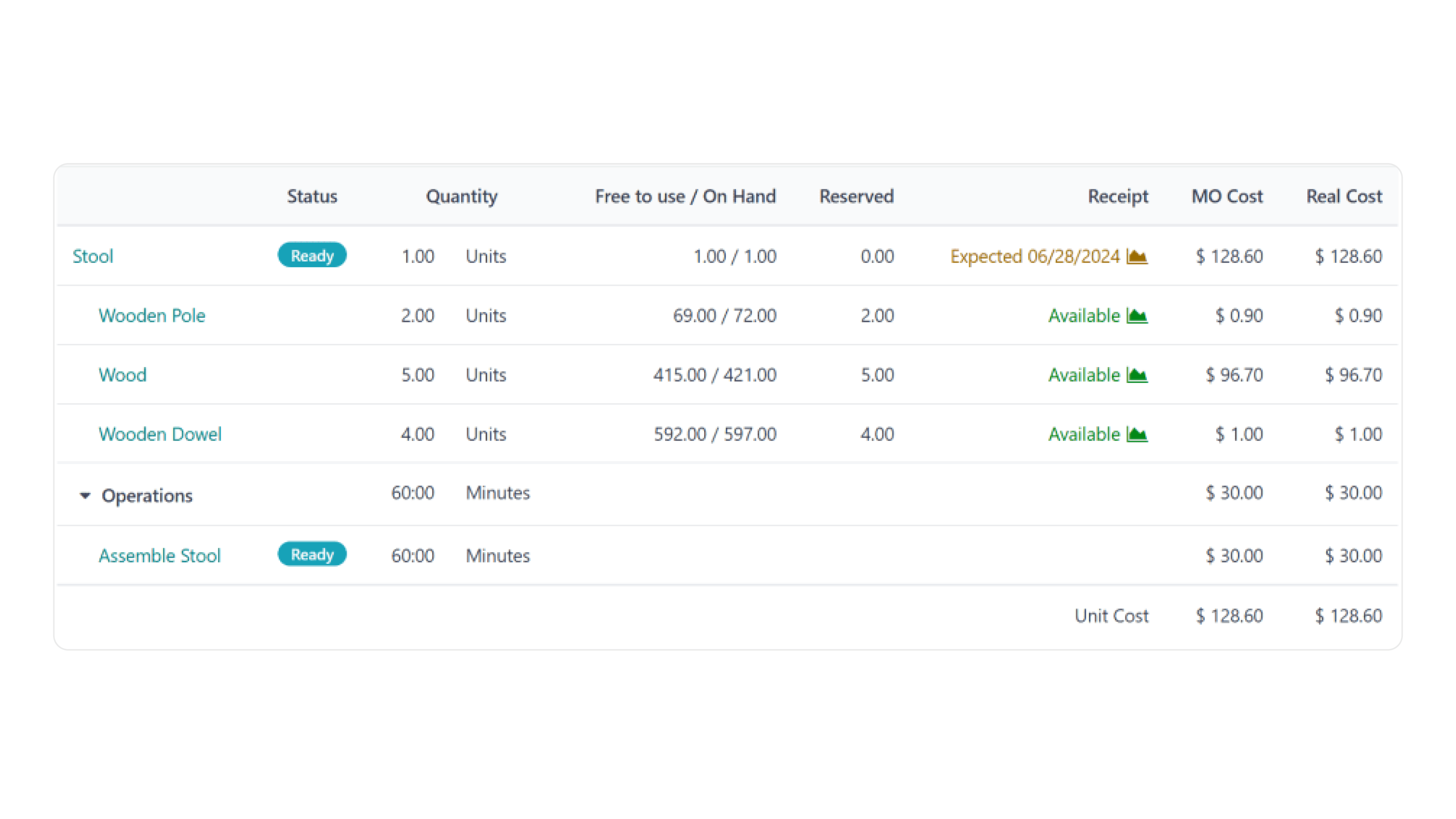Open the Wood component link

click(122, 375)
